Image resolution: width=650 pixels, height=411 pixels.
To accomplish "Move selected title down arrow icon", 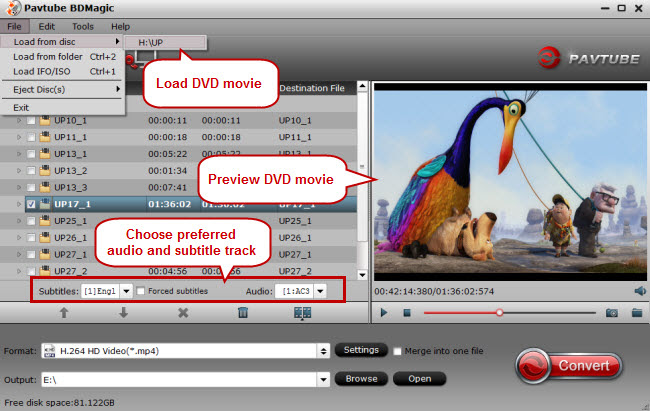I will coord(123,313).
